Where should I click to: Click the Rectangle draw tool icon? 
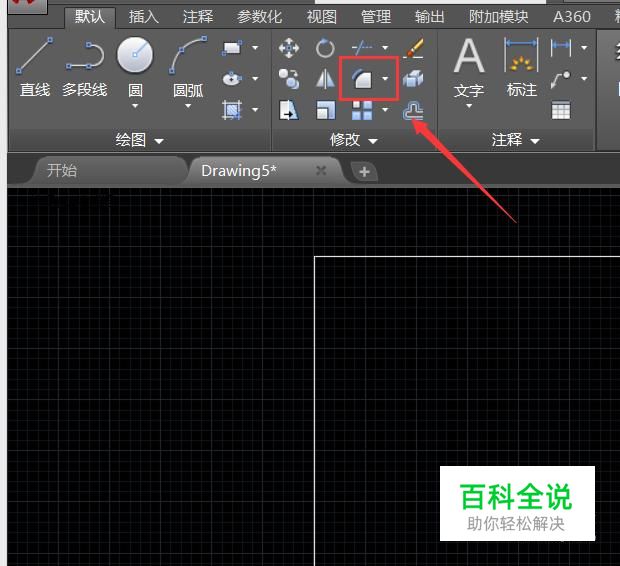tap(232, 48)
